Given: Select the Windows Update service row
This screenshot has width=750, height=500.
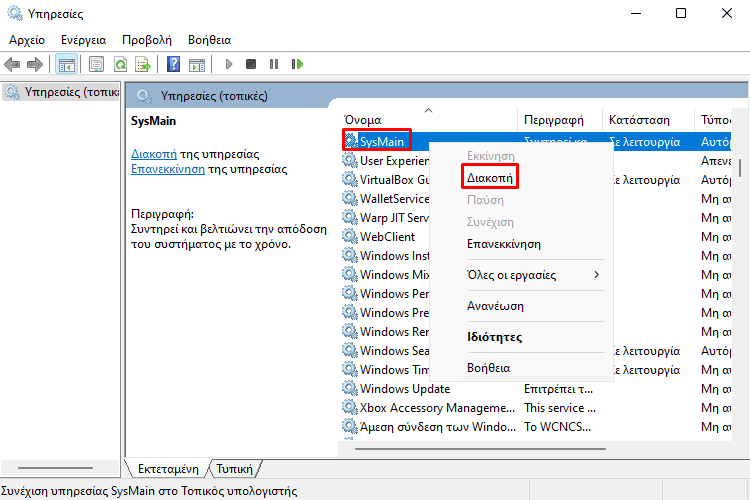Looking at the screenshot, I should click(x=537, y=388).
